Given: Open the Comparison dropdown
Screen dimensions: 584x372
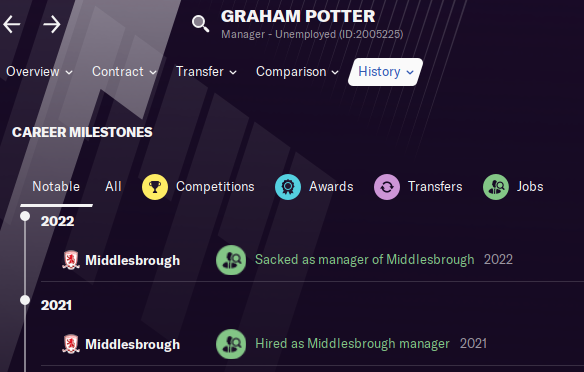Looking at the screenshot, I should pyautogui.click(x=297, y=71).
